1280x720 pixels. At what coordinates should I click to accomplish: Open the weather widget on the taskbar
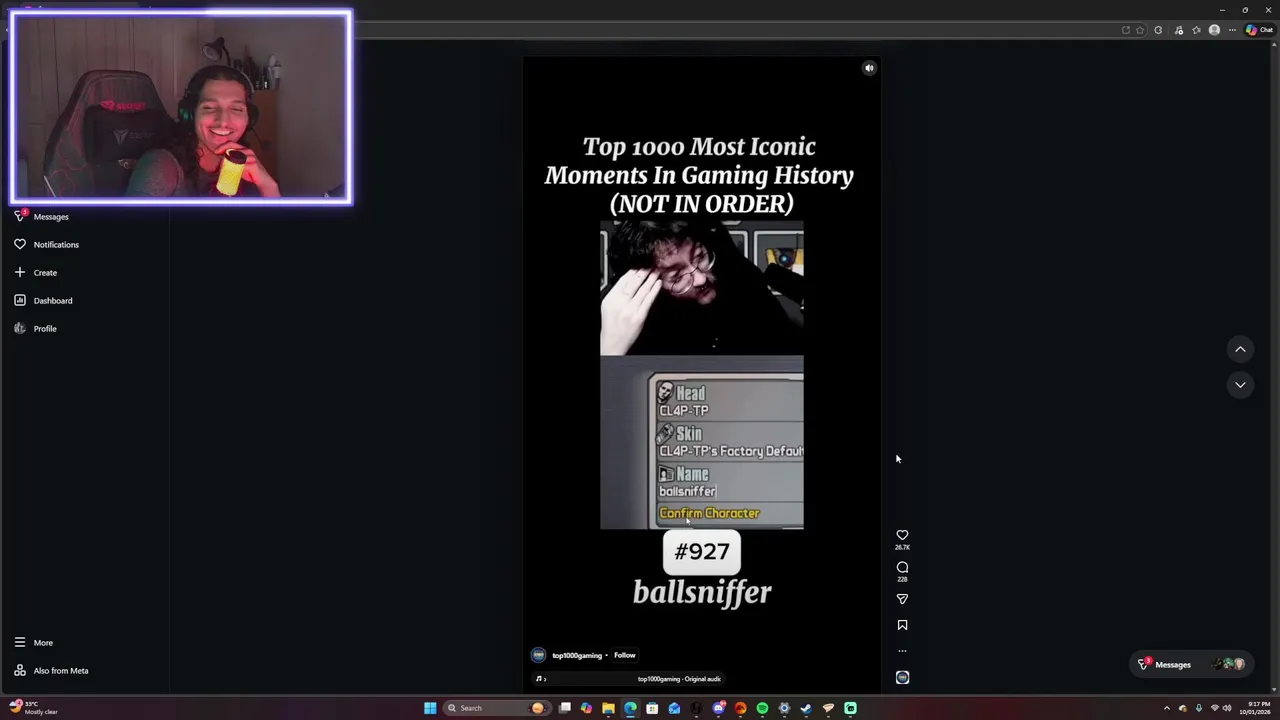pos(34,708)
